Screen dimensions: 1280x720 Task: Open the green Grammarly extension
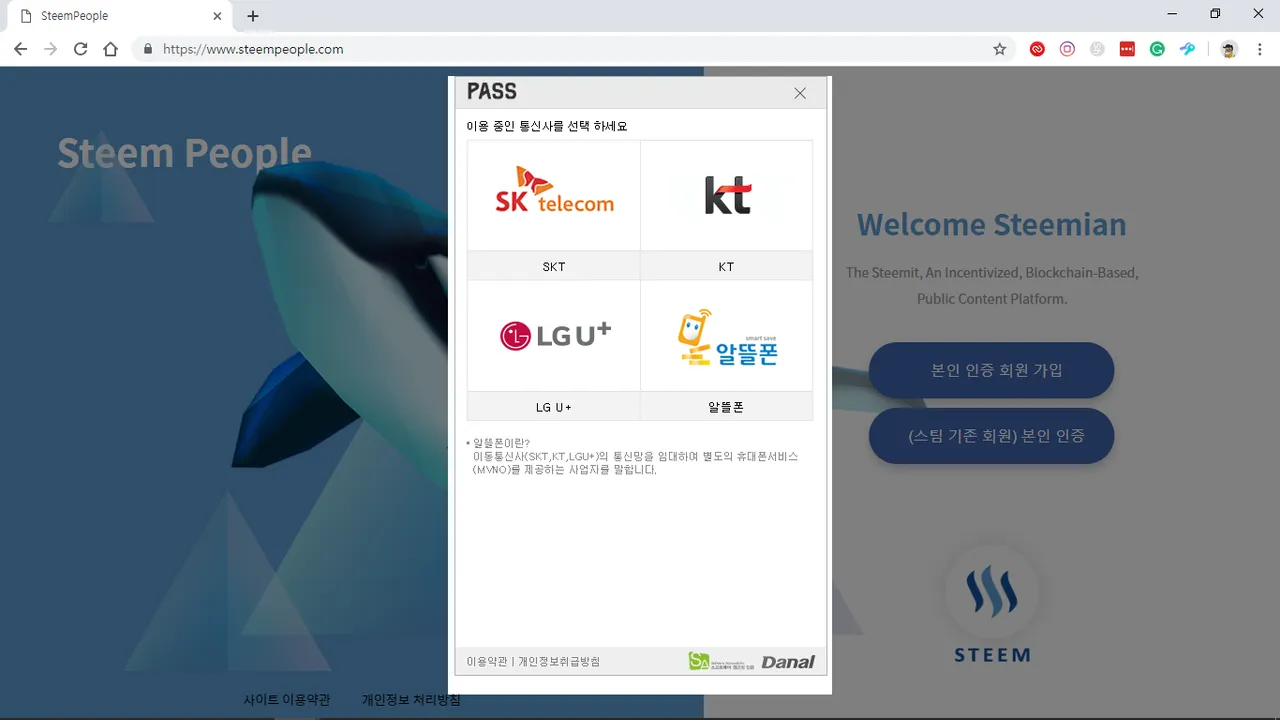(x=1157, y=49)
